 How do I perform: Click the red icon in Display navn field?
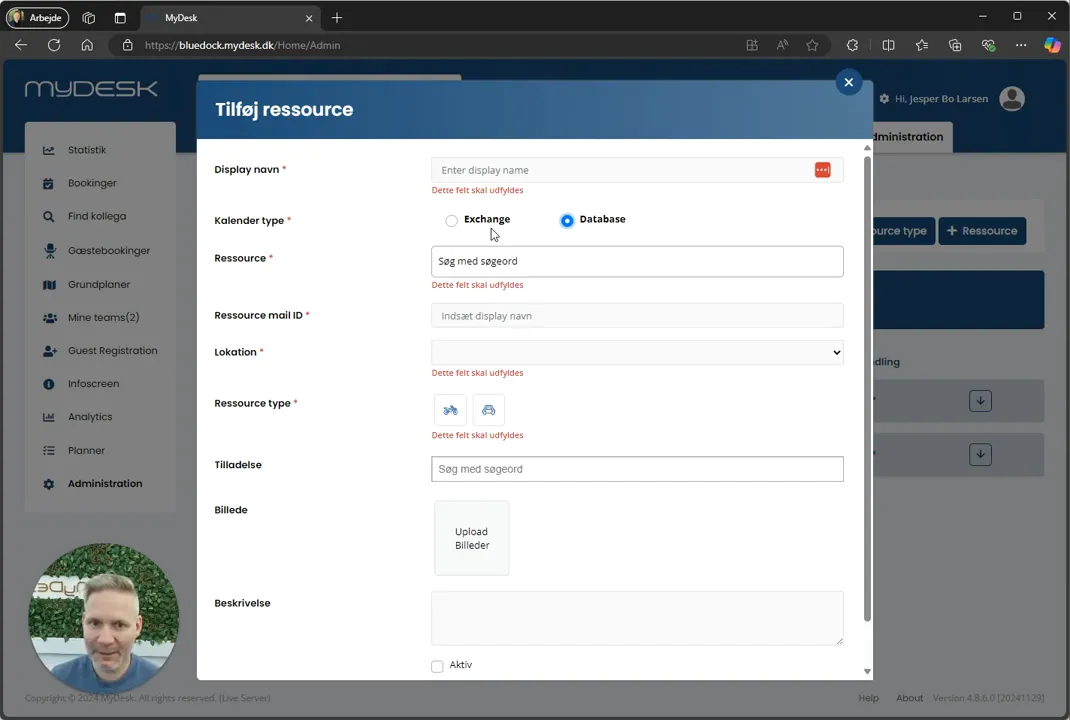click(822, 170)
